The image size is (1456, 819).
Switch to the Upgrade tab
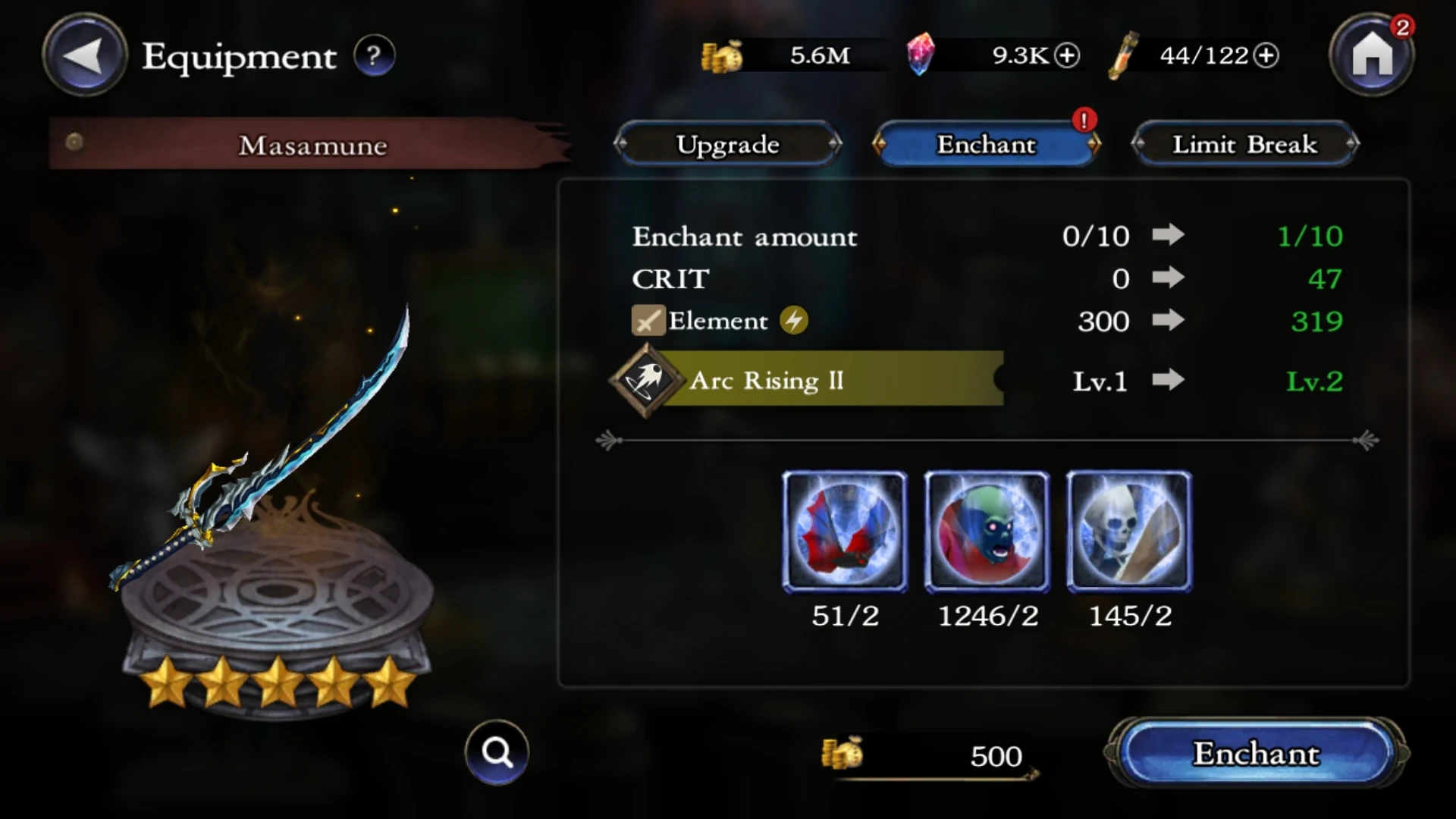pos(728,144)
